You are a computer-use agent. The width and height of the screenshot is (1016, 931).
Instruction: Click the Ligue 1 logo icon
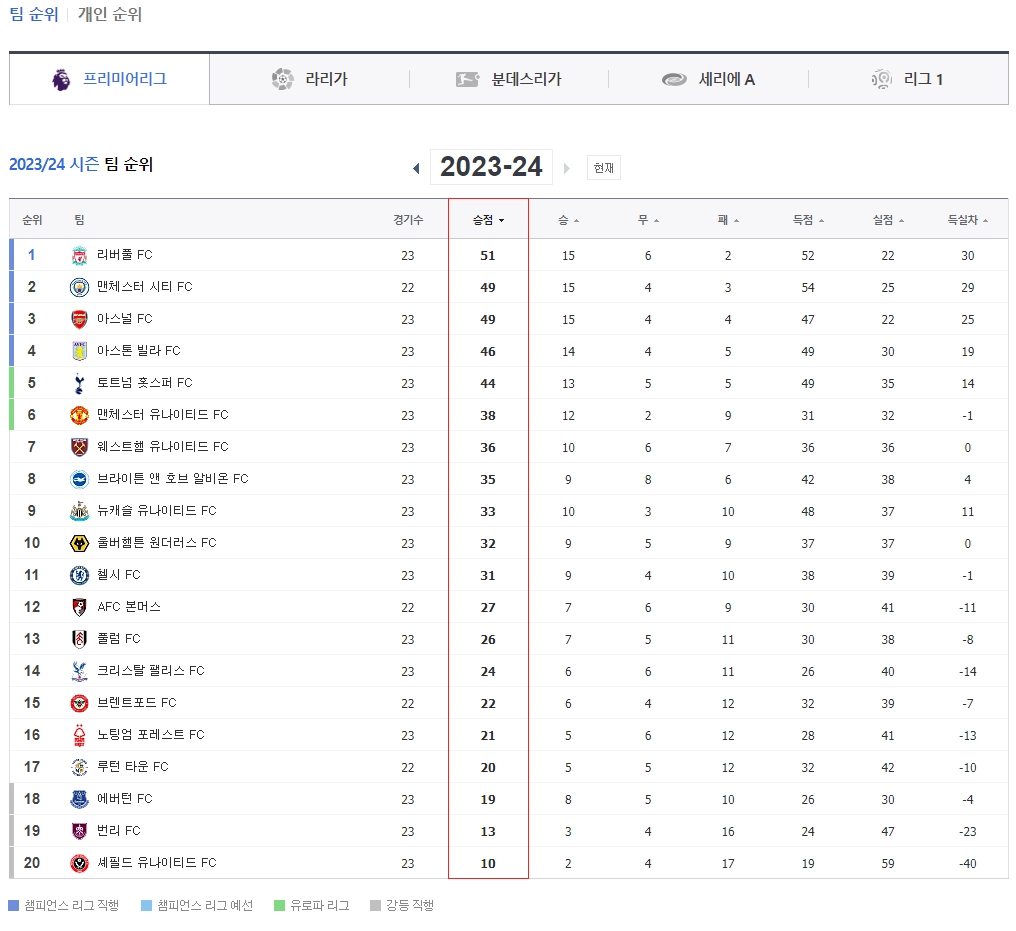coord(881,79)
